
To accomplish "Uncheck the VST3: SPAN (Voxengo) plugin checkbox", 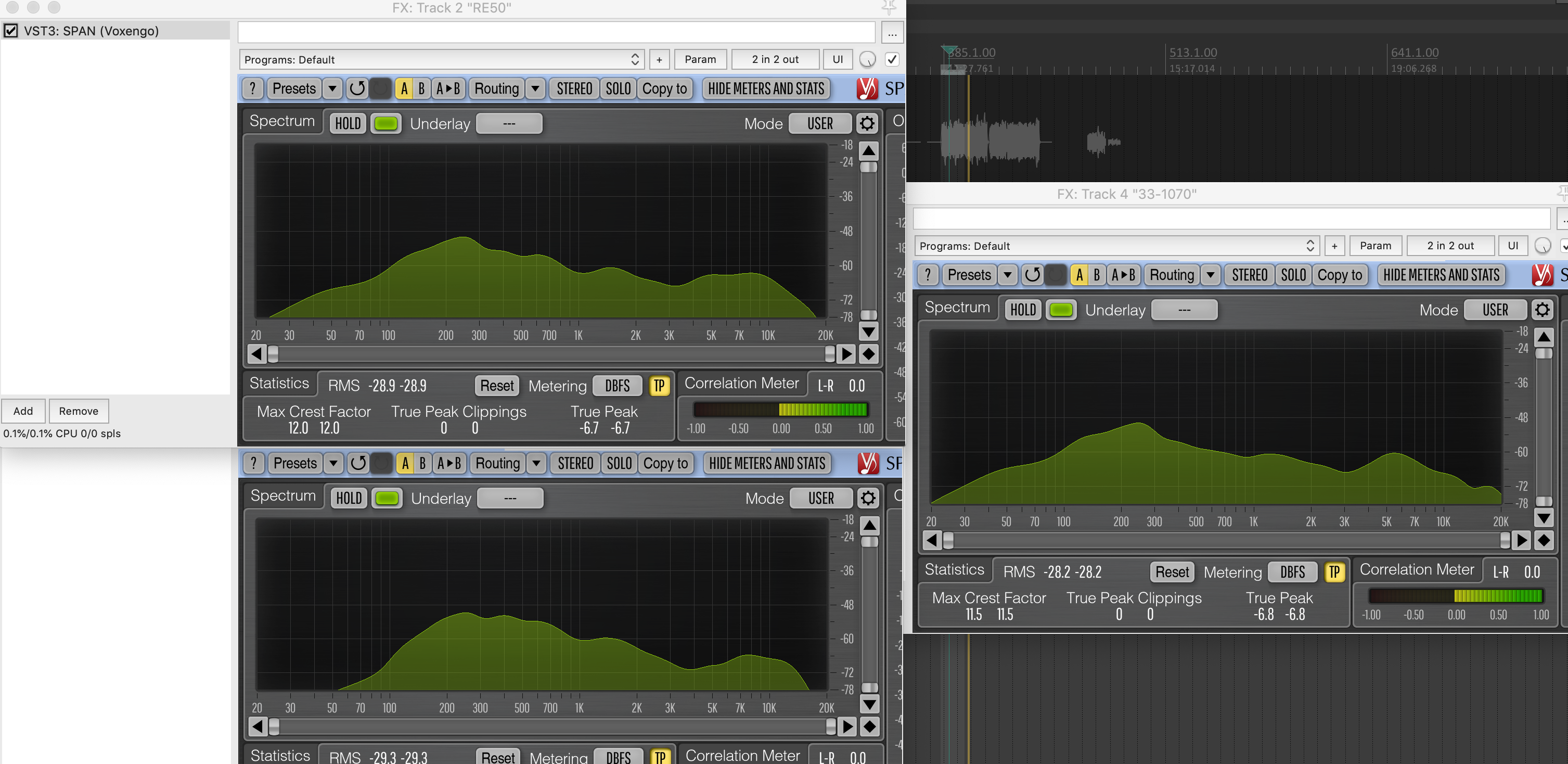I will click(x=11, y=30).
